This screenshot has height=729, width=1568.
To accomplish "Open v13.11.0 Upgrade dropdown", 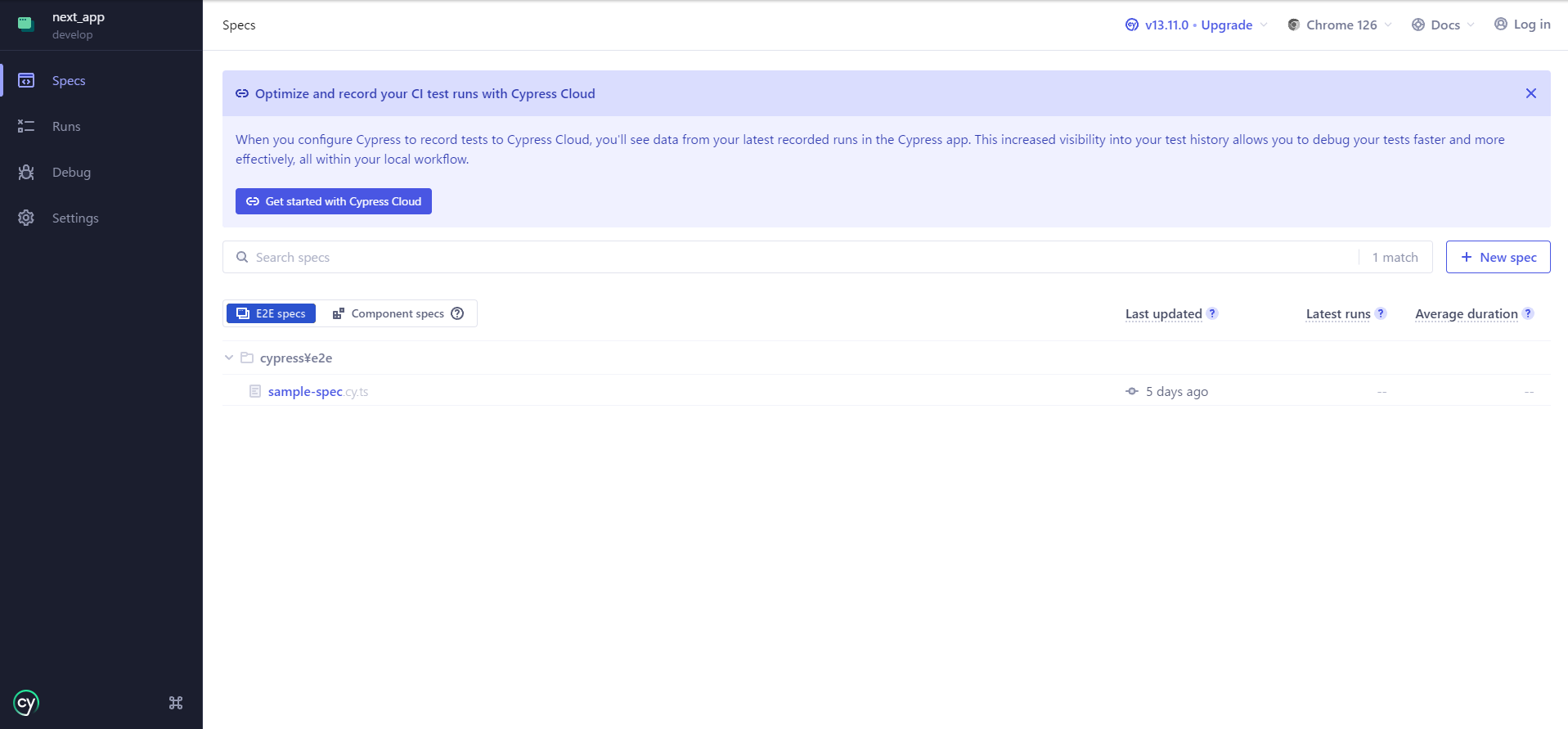I will coord(1196,25).
